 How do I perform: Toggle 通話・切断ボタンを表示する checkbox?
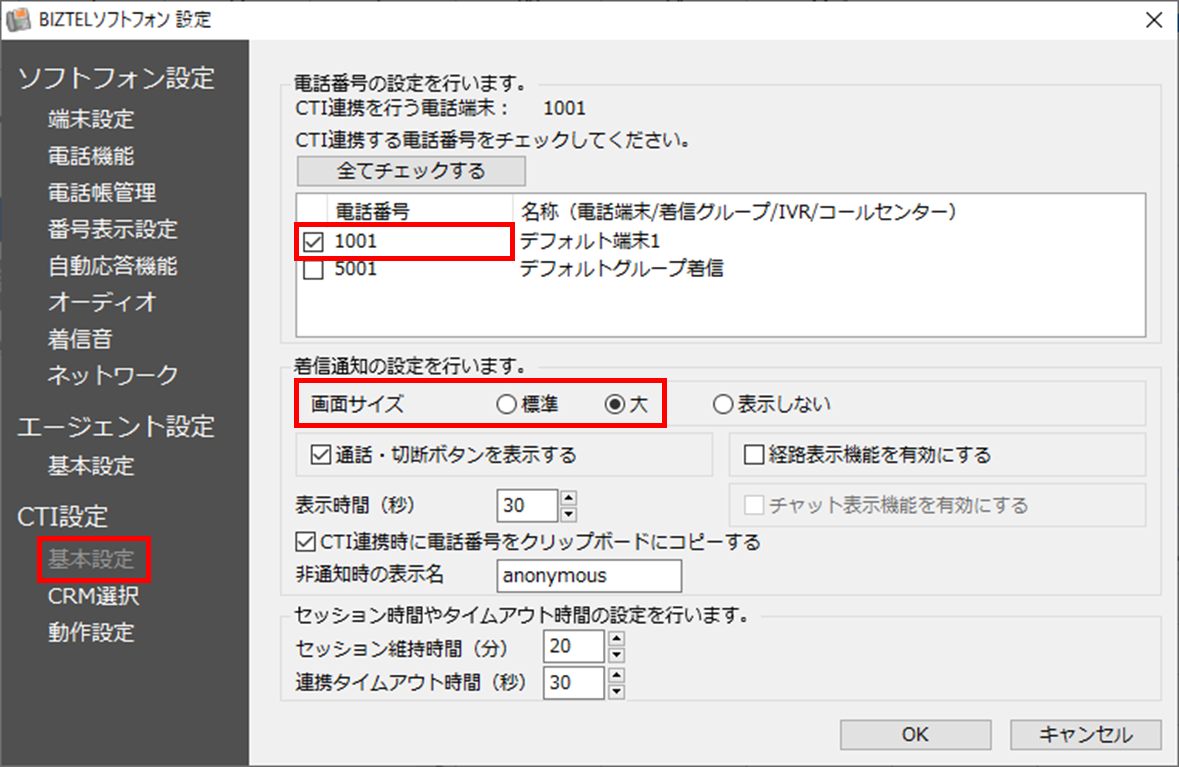point(321,455)
